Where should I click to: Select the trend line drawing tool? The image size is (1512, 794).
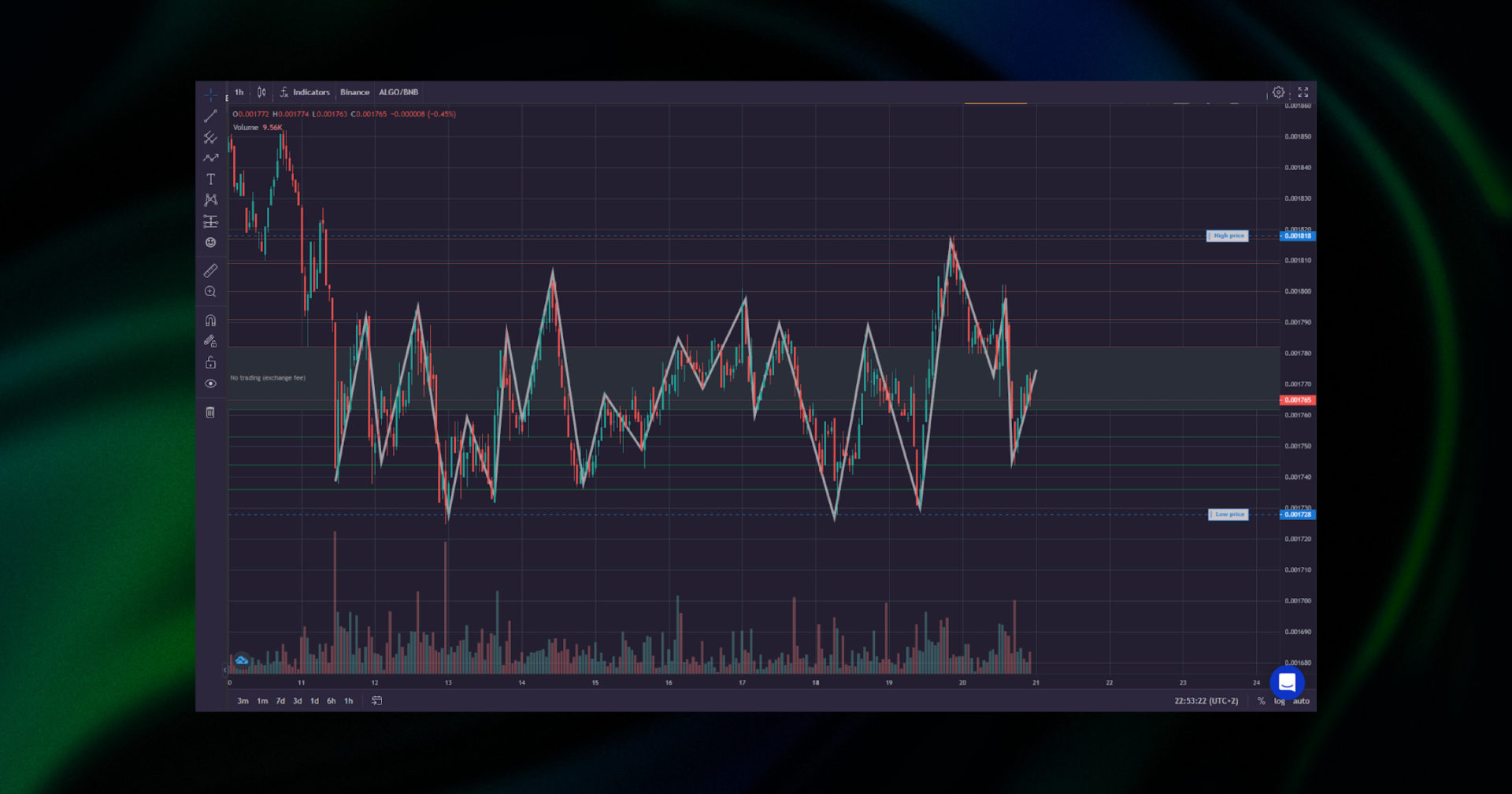pos(210,116)
